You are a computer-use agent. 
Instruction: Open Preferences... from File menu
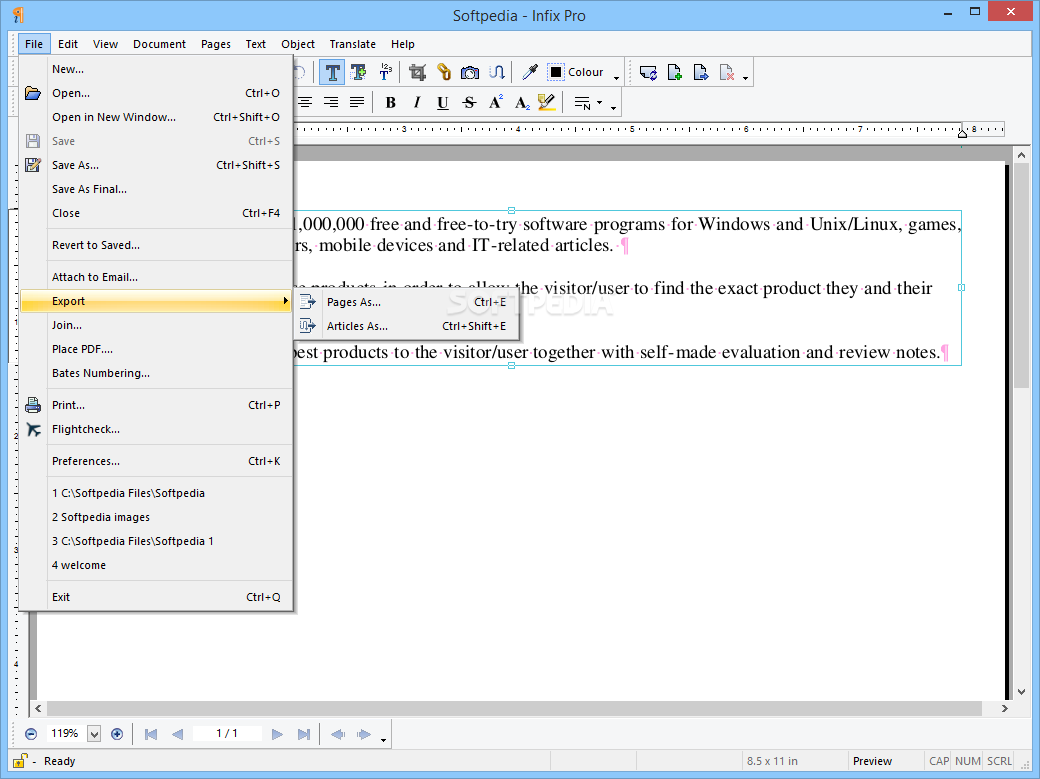pos(157,461)
